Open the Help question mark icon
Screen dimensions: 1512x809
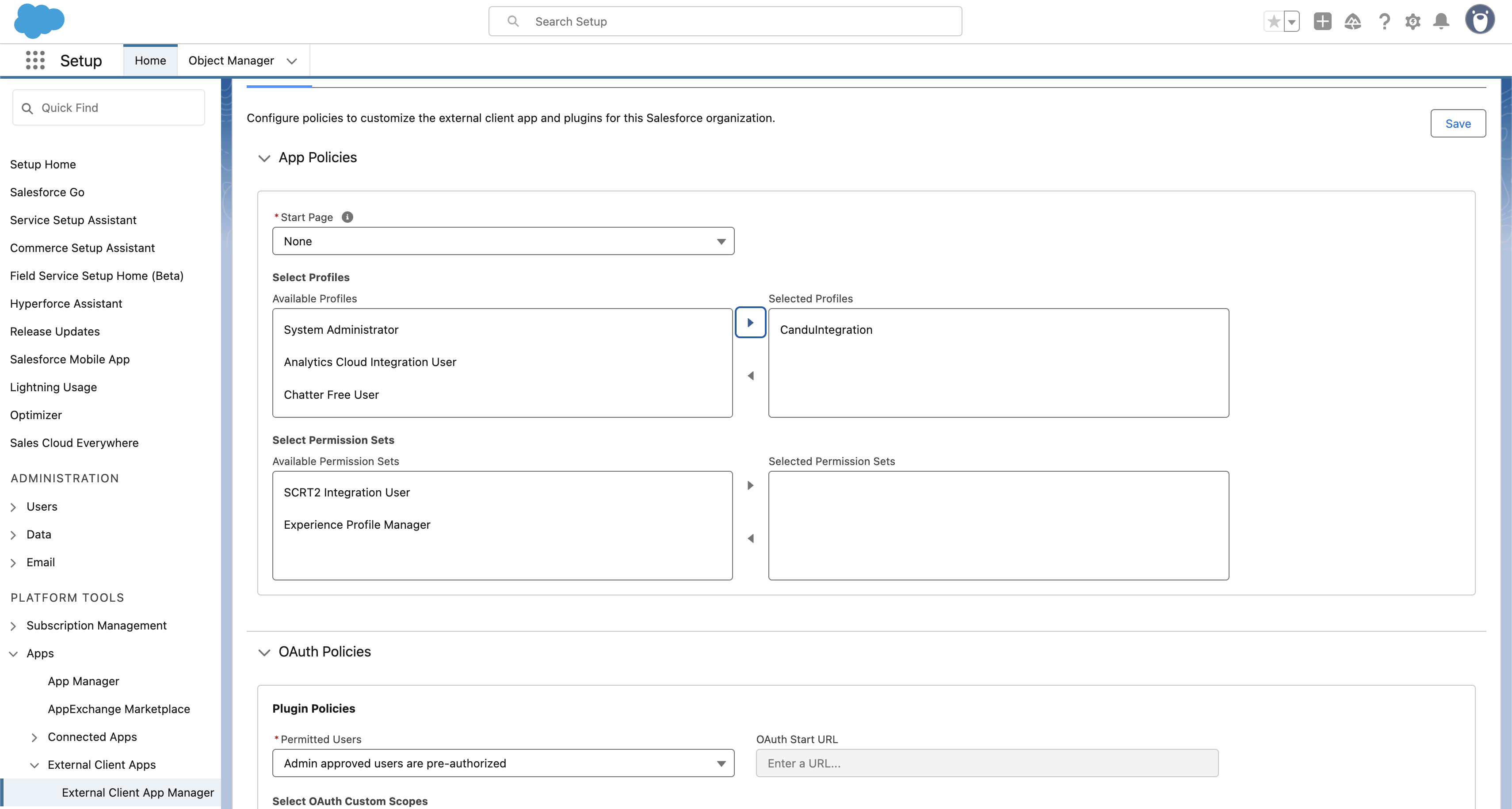(1384, 22)
